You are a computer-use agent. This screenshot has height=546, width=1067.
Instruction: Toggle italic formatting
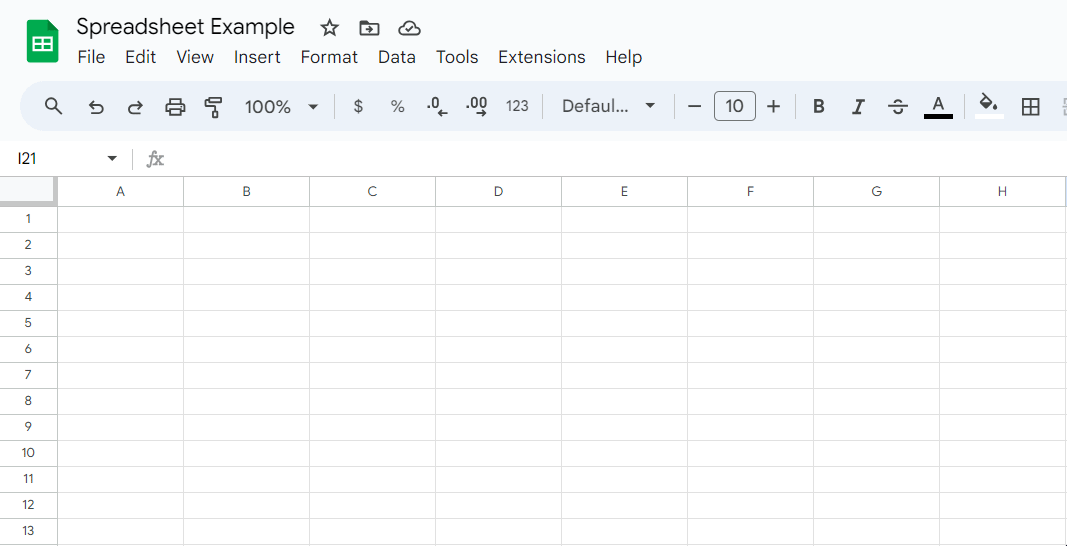point(858,107)
